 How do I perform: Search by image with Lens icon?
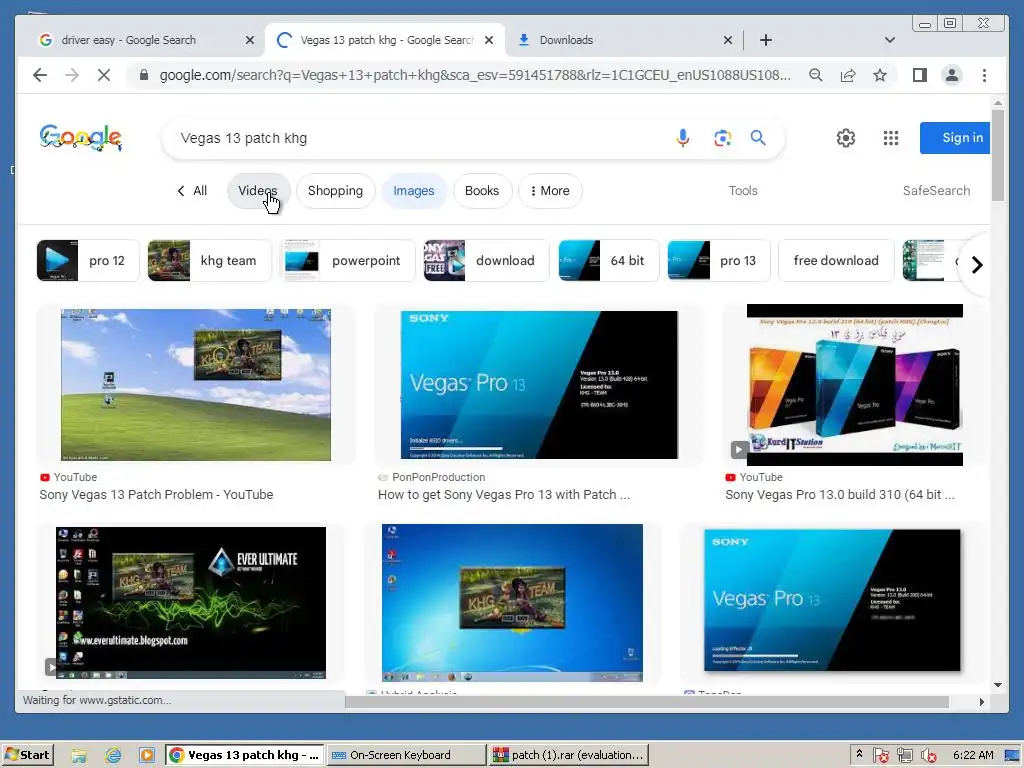pos(722,138)
